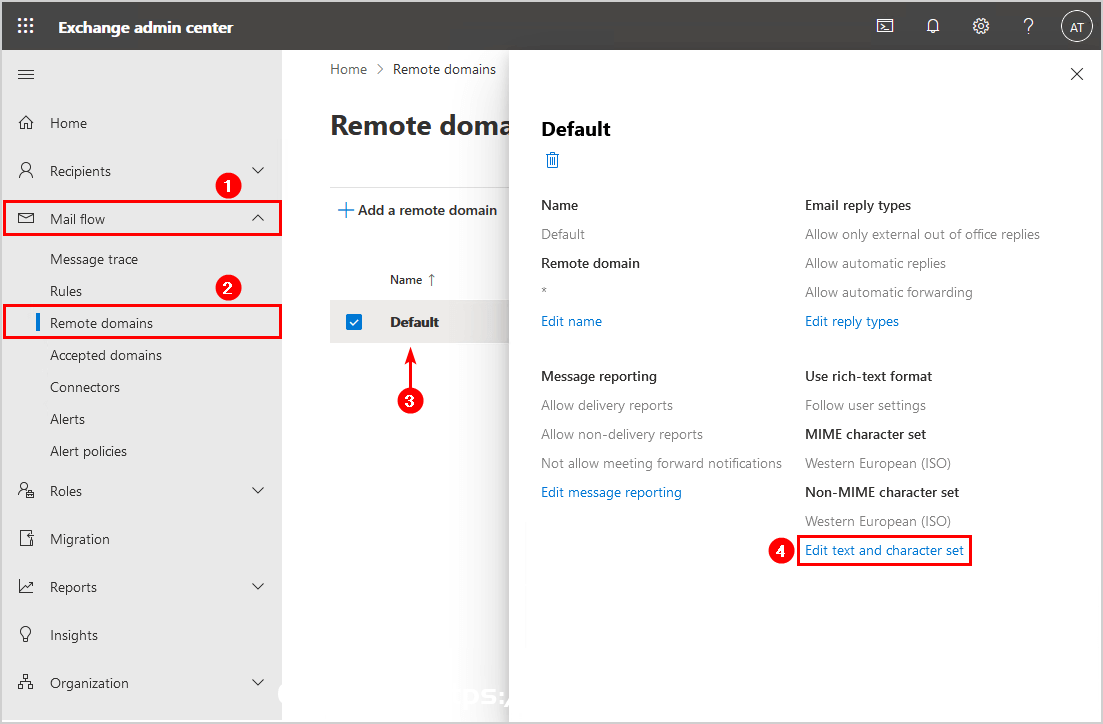The width and height of the screenshot is (1103, 724).
Task: Click the Home house icon
Action: 26,122
